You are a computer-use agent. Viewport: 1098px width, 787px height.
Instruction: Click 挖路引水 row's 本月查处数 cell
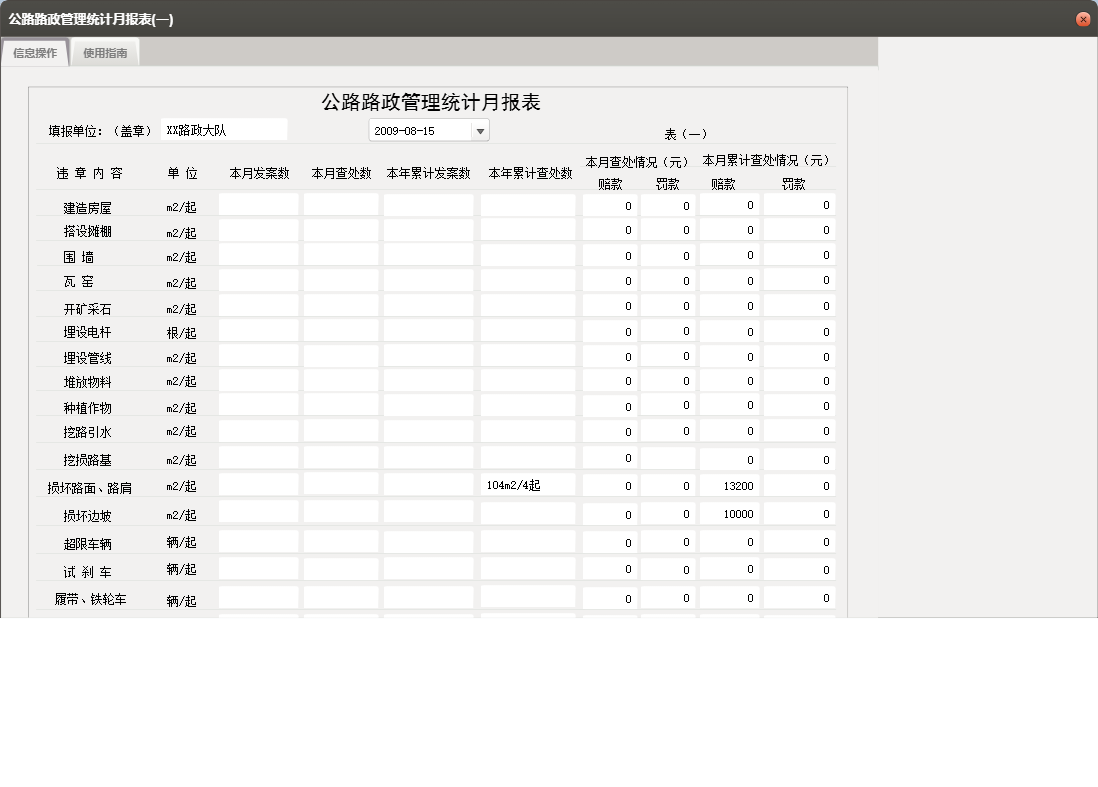(340, 430)
